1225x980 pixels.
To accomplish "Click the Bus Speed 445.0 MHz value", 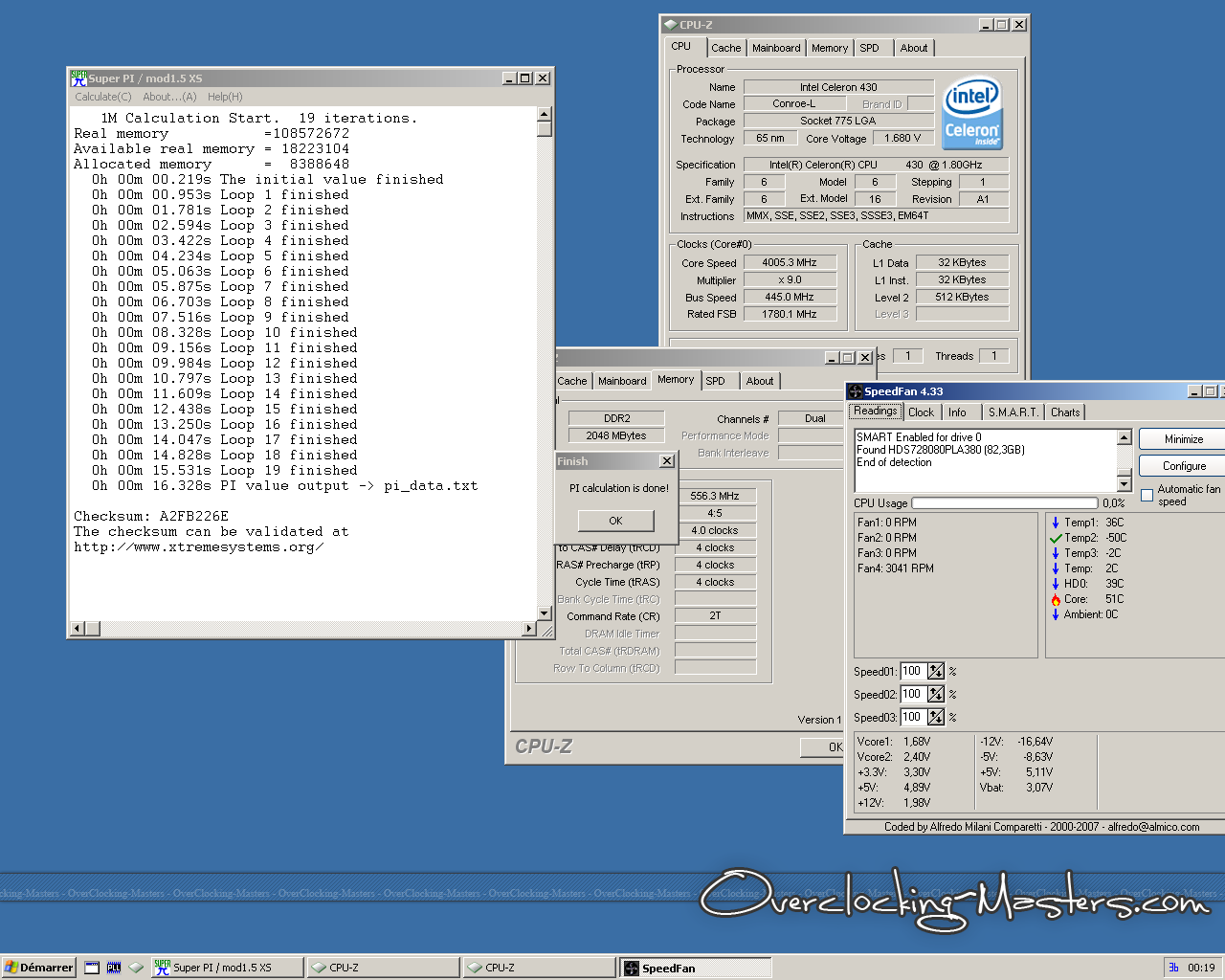I will pyautogui.click(x=790, y=297).
